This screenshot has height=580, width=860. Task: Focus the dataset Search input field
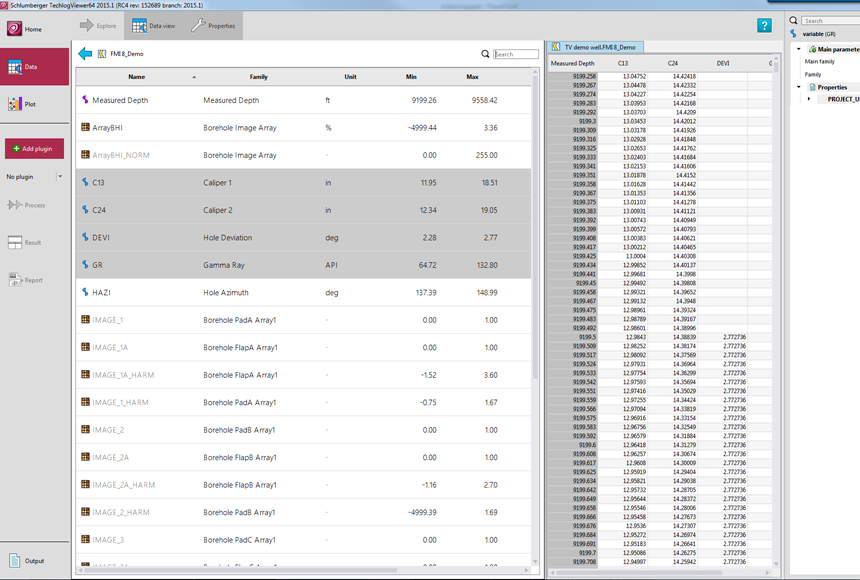pyautogui.click(x=516, y=54)
